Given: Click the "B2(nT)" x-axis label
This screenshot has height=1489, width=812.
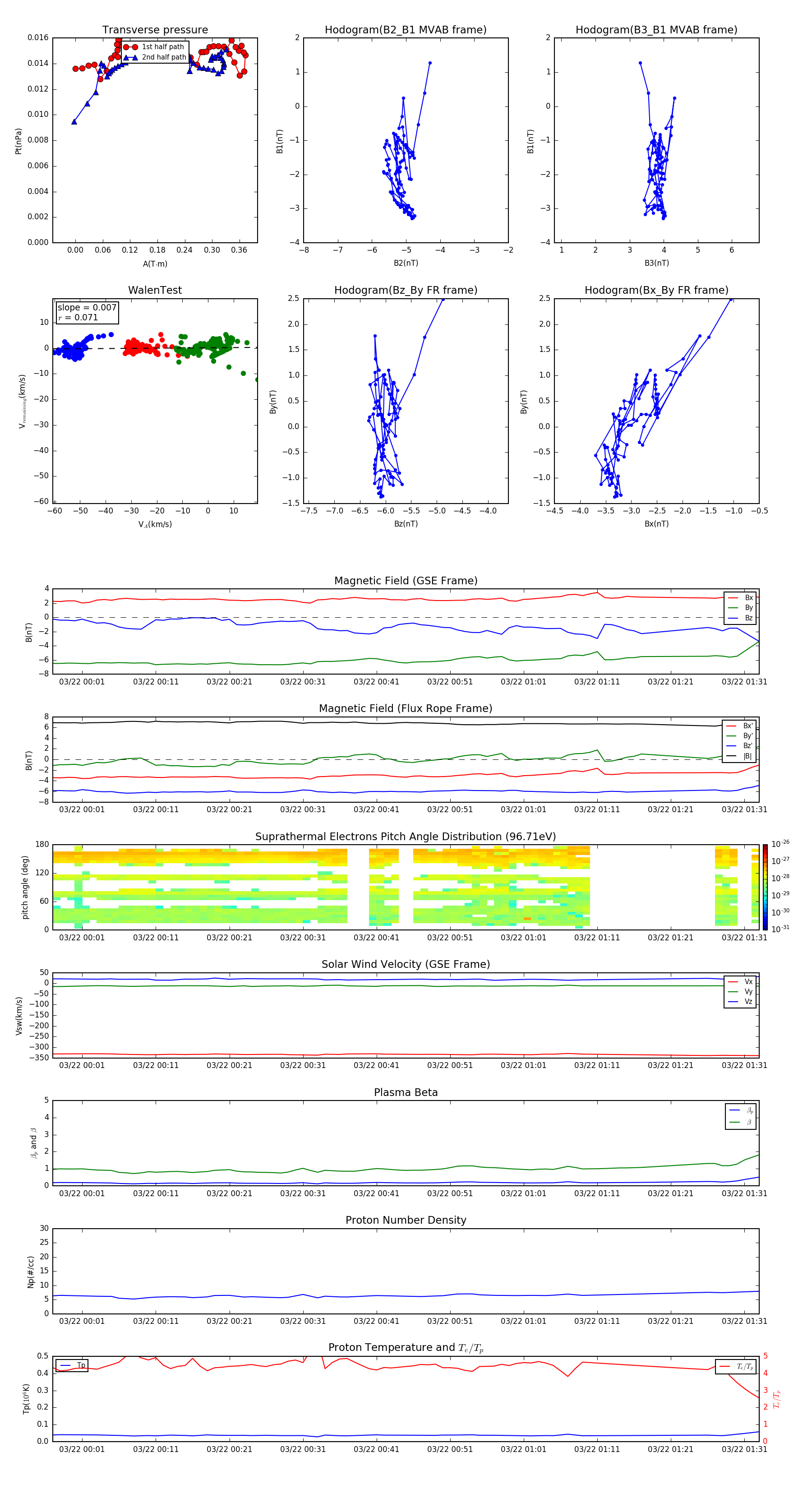Looking at the screenshot, I should (406, 263).
